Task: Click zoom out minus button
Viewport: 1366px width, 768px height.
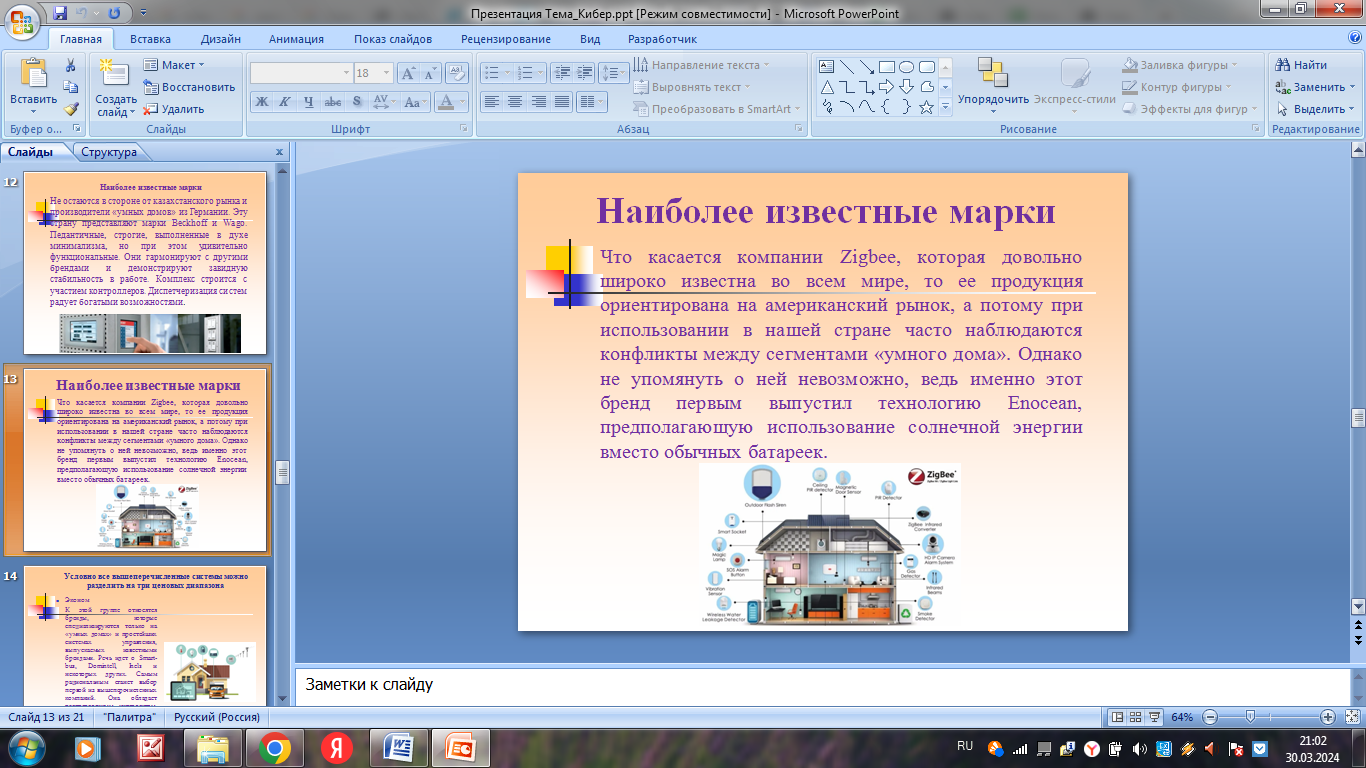Action: pyautogui.click(x=1210, y=717)
